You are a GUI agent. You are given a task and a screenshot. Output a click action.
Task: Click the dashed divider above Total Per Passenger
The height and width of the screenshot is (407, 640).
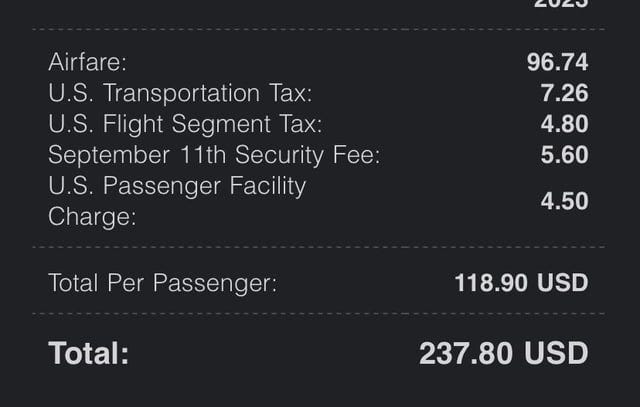(318, 247)
